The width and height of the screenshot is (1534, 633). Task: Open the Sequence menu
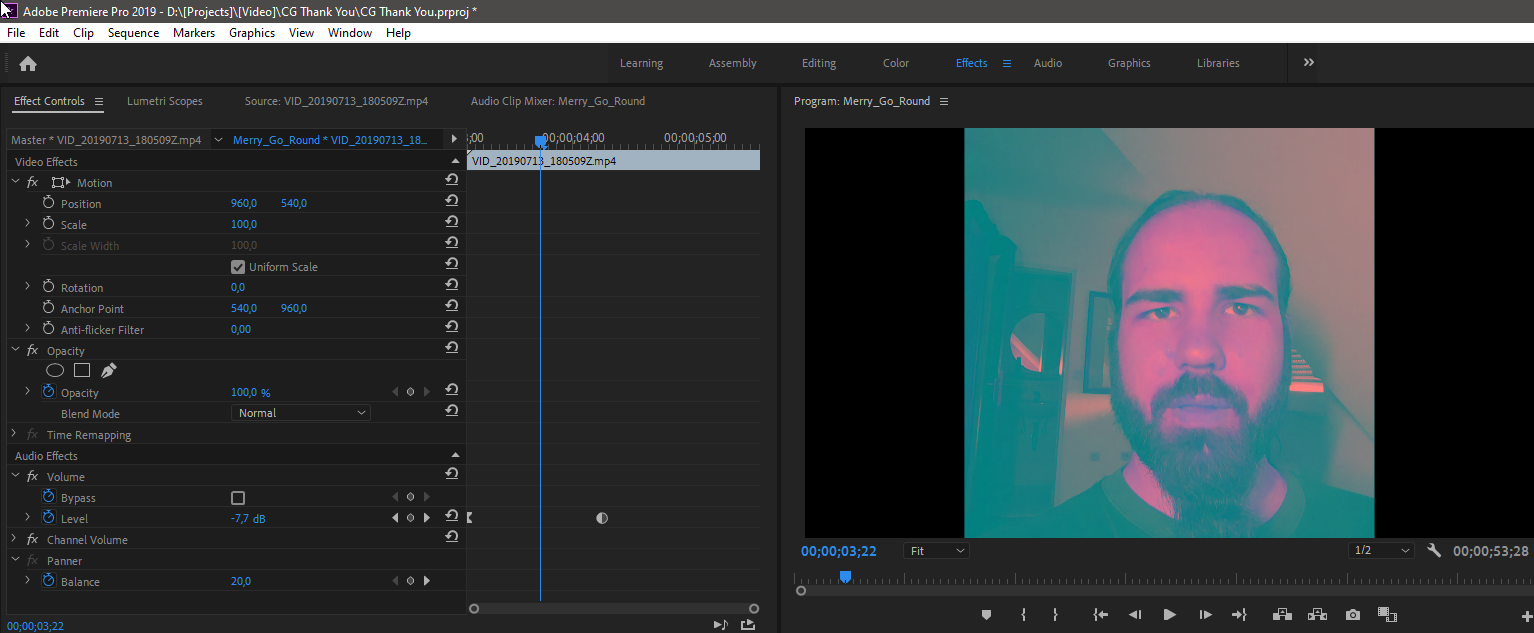pyautogui.click(x=133, y=33)
